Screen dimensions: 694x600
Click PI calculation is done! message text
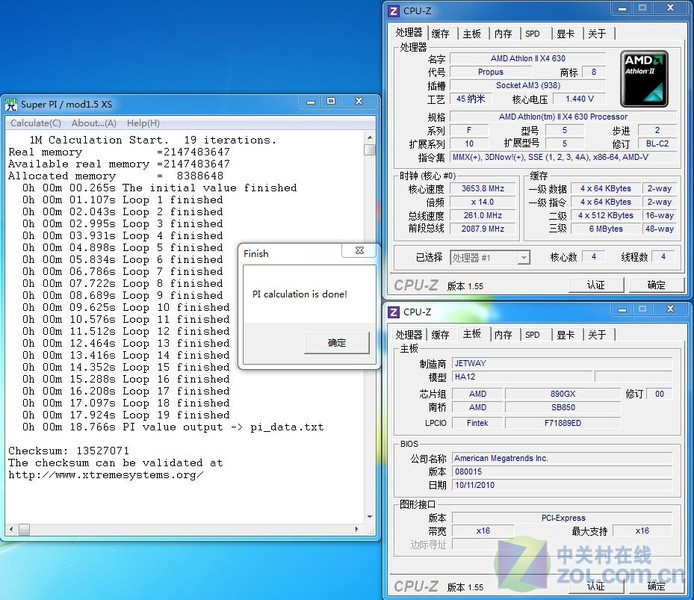[300, 294]
